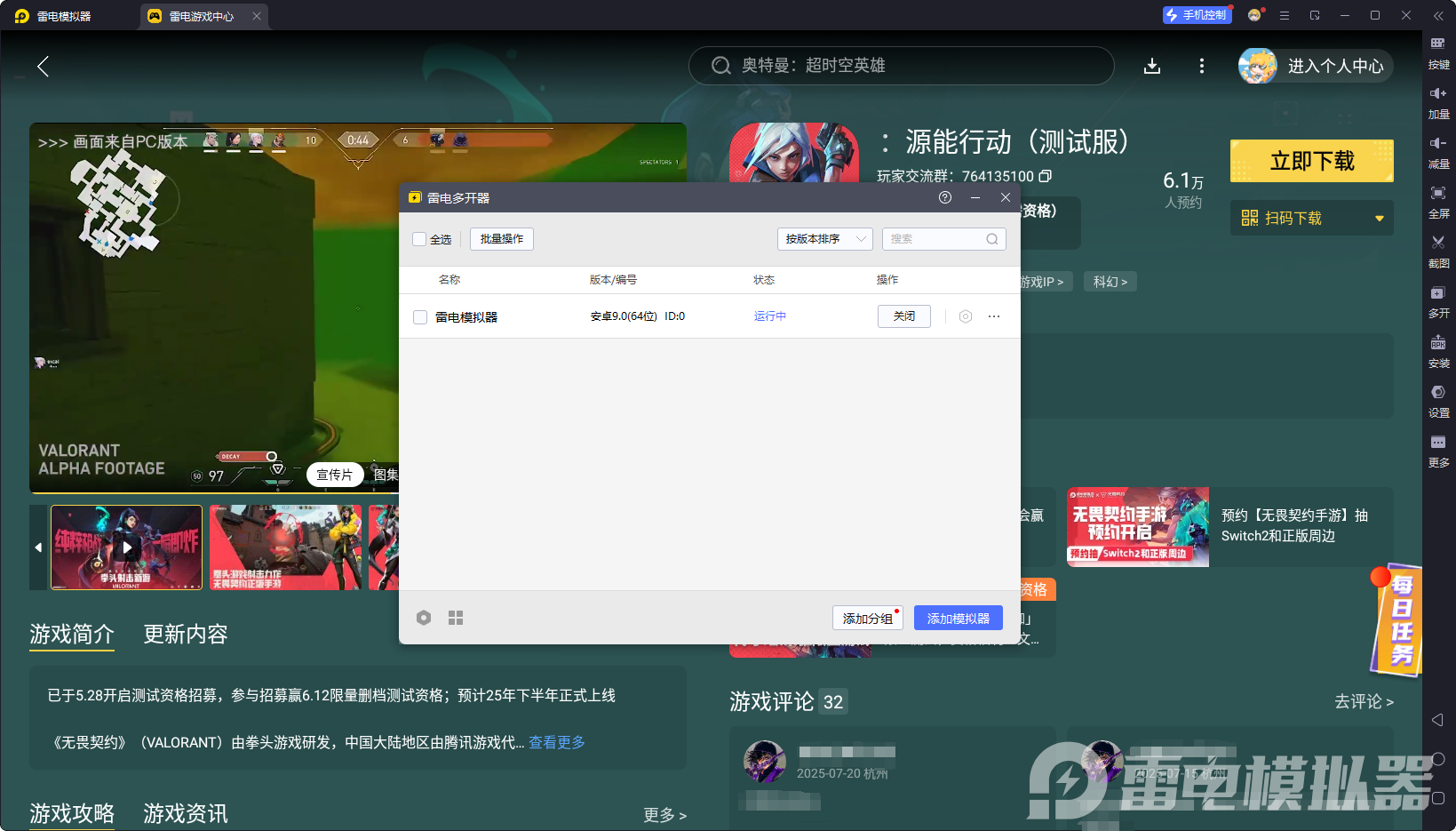Open the 无畏契约手游 预约开启 promo thumbnail

coord(1138,527)
